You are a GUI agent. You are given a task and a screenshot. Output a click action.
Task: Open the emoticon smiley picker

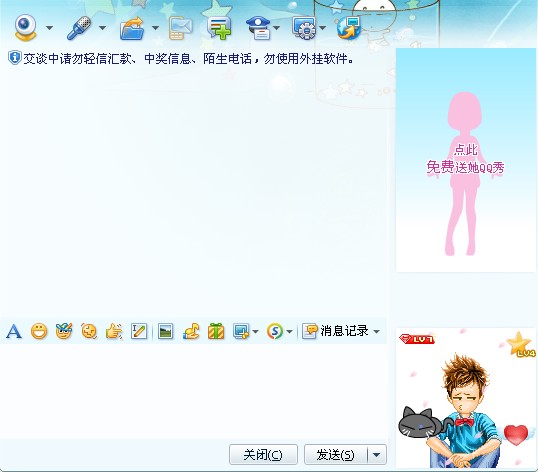[x=39, y=331]
